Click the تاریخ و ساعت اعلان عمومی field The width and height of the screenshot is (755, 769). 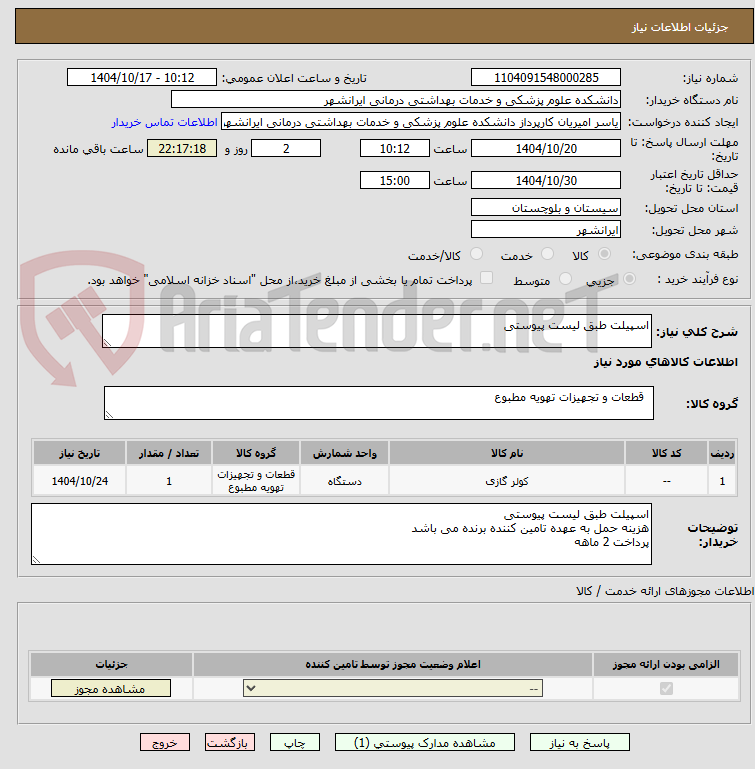pos(142,77)
